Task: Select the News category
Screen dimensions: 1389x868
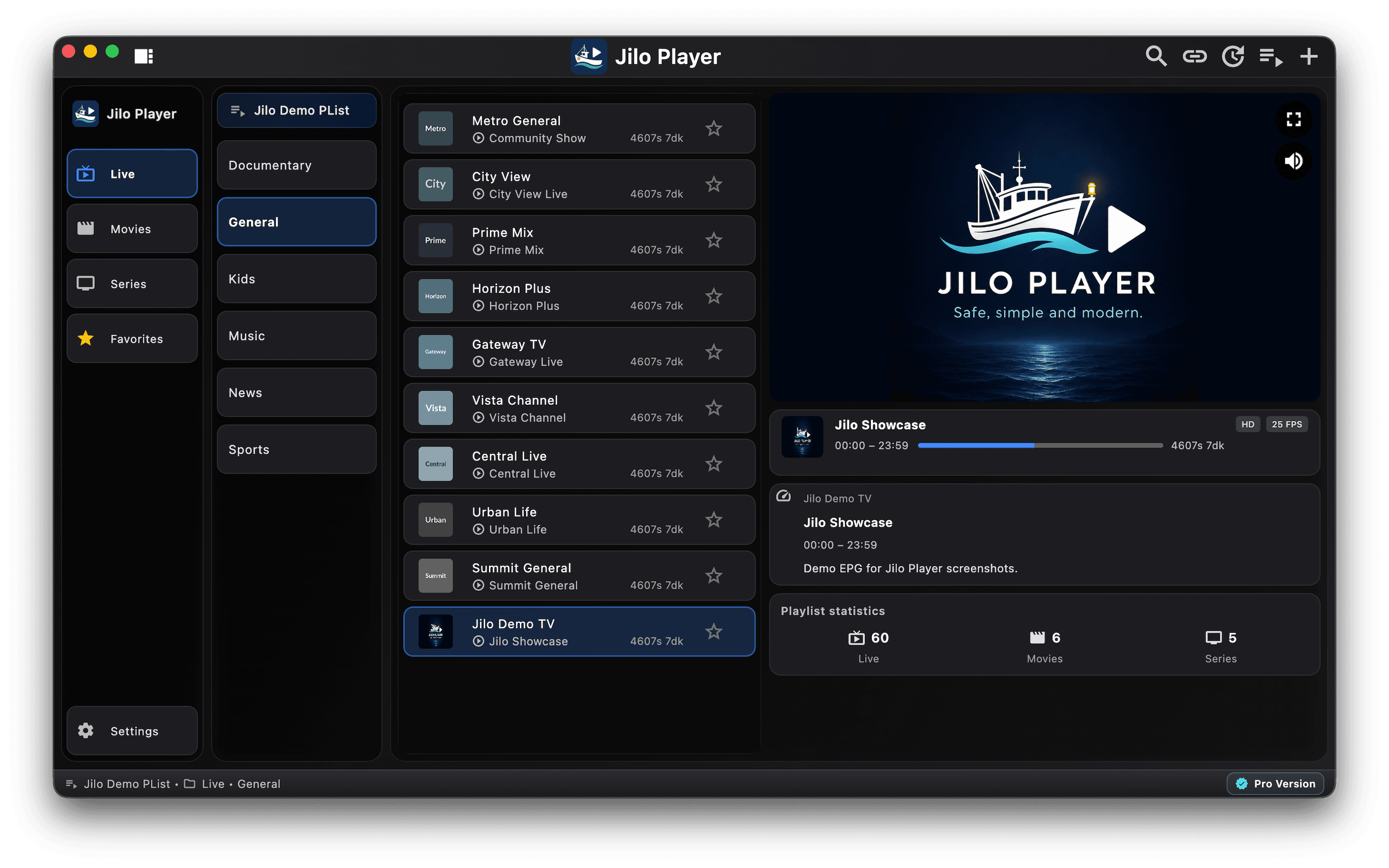Action: pyautogui.click(x=297, y=393)
